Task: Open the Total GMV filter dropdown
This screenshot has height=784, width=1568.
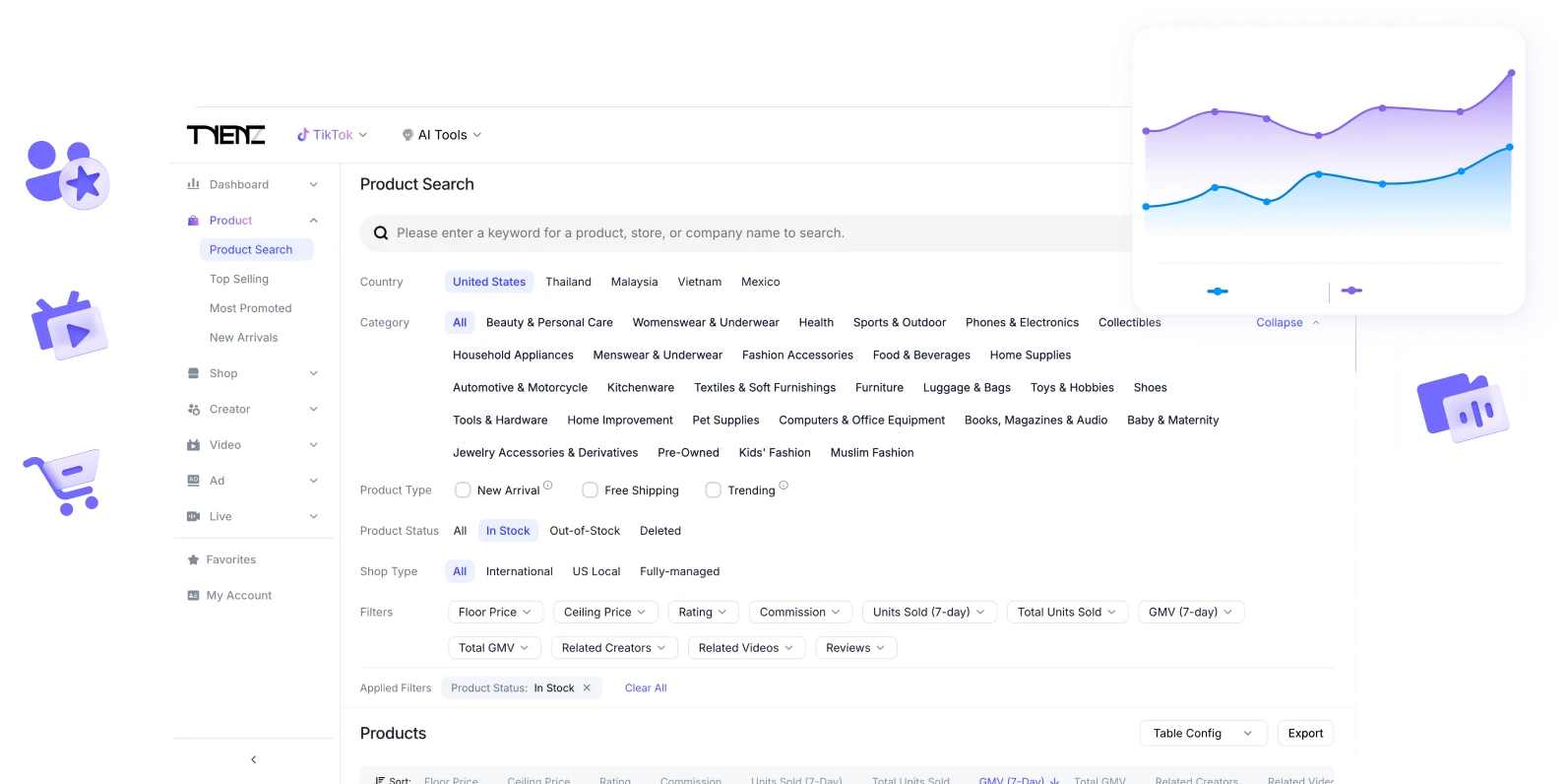Action: click(x=494, y=648)
